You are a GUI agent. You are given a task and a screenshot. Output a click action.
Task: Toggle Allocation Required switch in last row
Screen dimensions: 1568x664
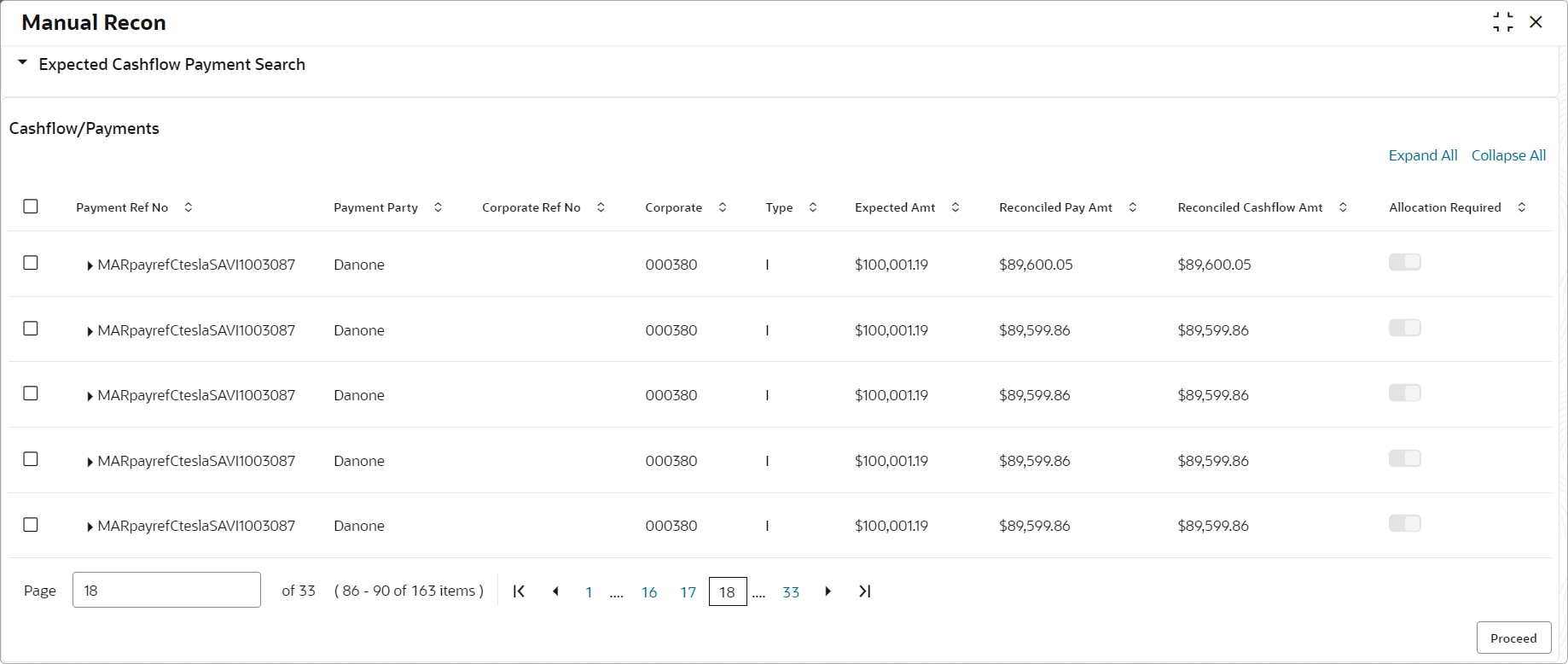pos(1405,524)
